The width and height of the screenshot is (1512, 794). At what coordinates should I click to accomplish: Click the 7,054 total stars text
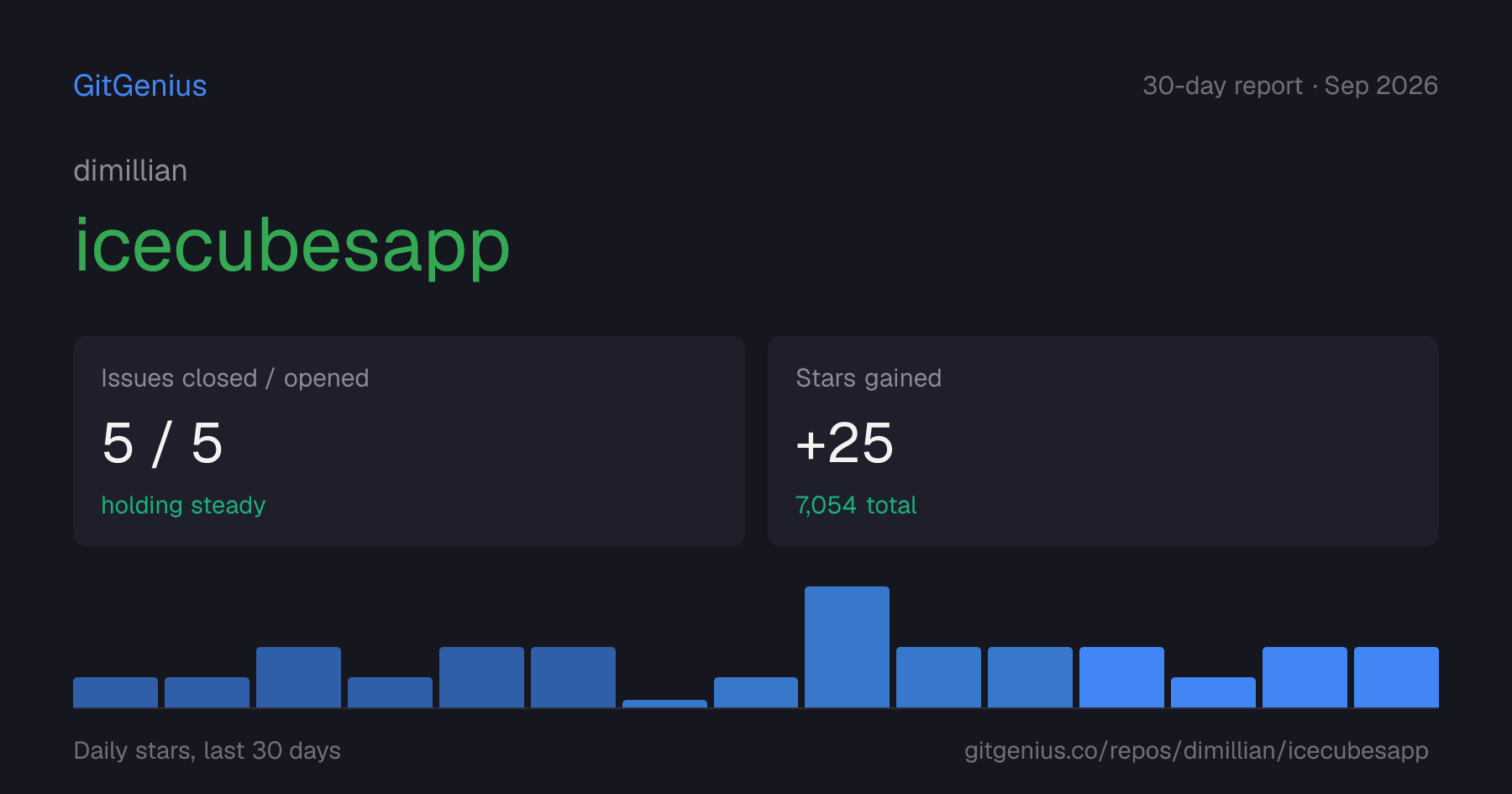pyautogui.click(x=855, y=505)
